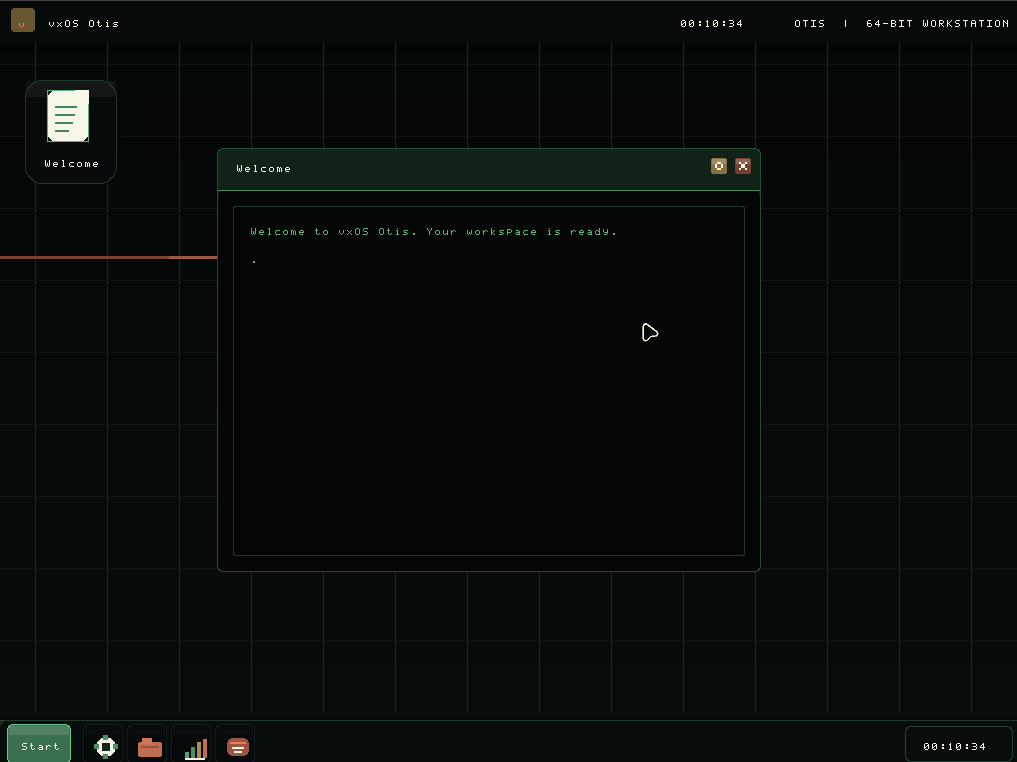Launch the orange briefcase taskbar app

[149, 746]
